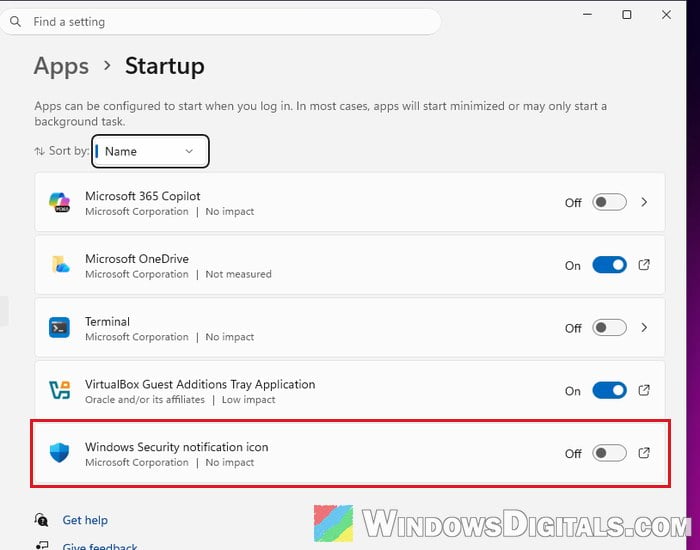The image size is (700, 550).
Task: Click the Terminal app icon
Action: click(59, 328)
